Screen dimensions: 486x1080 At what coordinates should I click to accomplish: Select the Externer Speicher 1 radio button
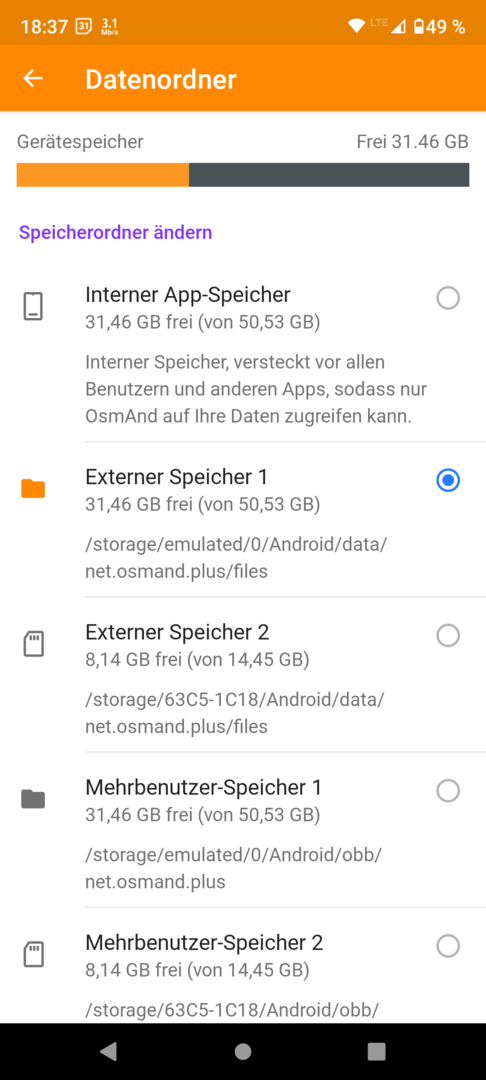(x=448, y=481)
